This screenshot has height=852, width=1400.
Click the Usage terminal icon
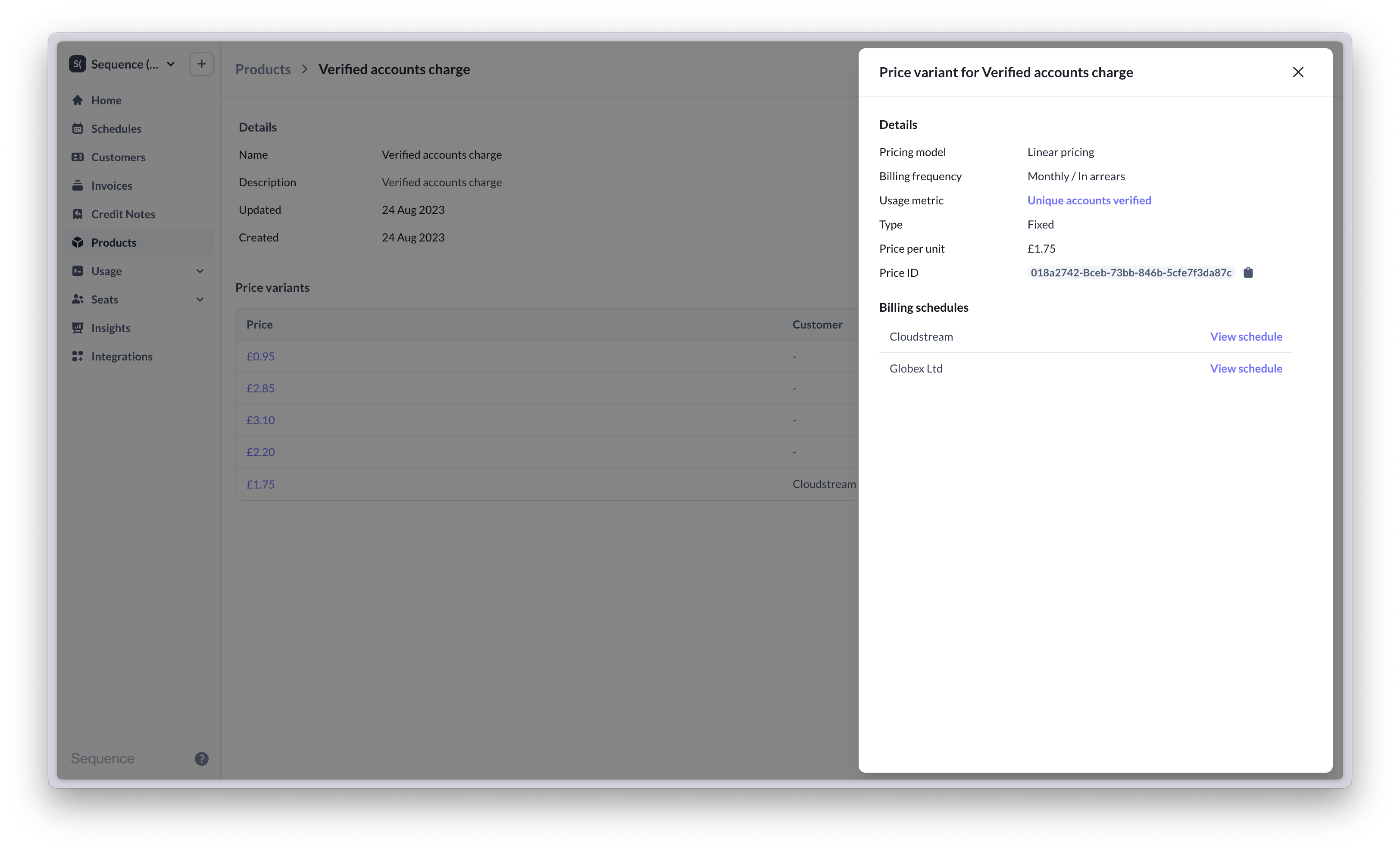coord(78,270)
